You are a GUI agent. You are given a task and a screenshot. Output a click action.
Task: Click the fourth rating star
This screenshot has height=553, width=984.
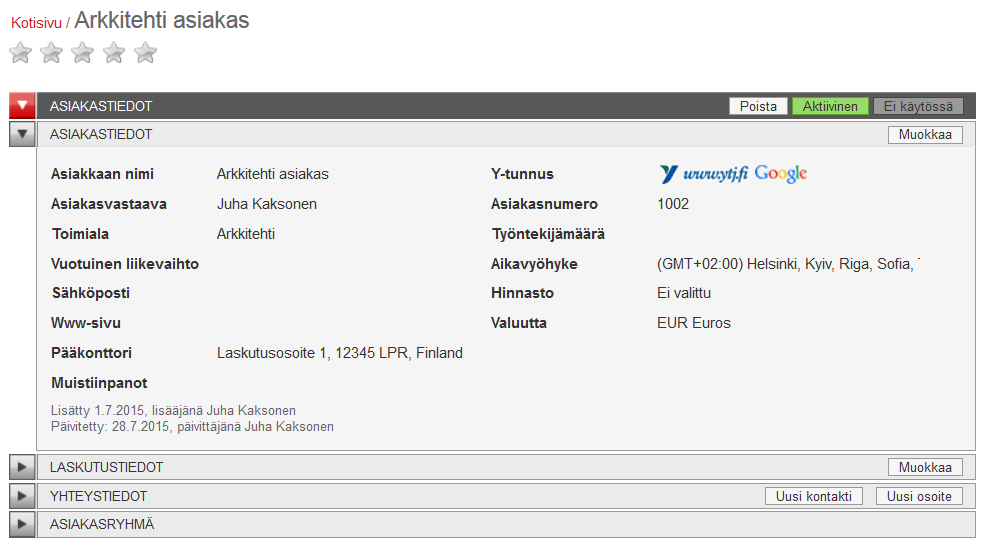114,53
